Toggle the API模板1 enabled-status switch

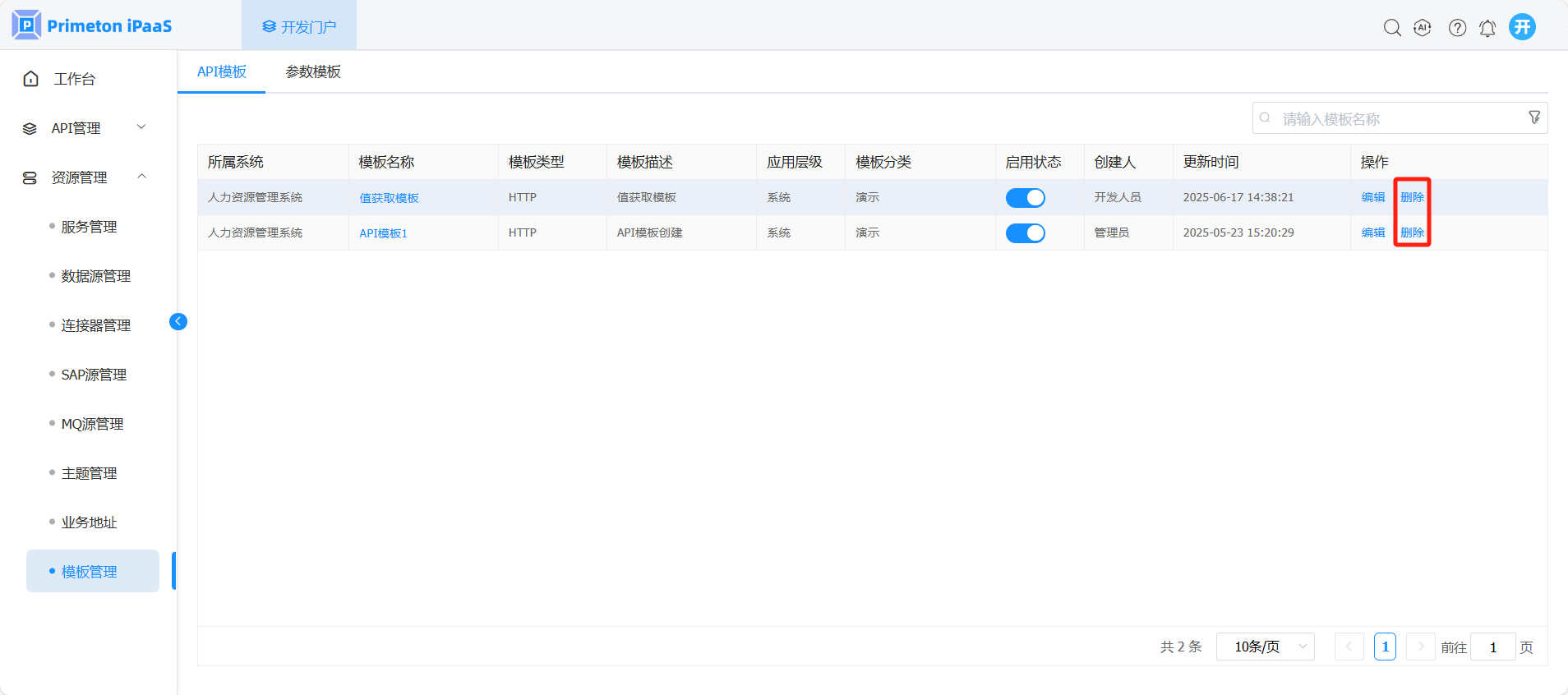coord(1025,233)
